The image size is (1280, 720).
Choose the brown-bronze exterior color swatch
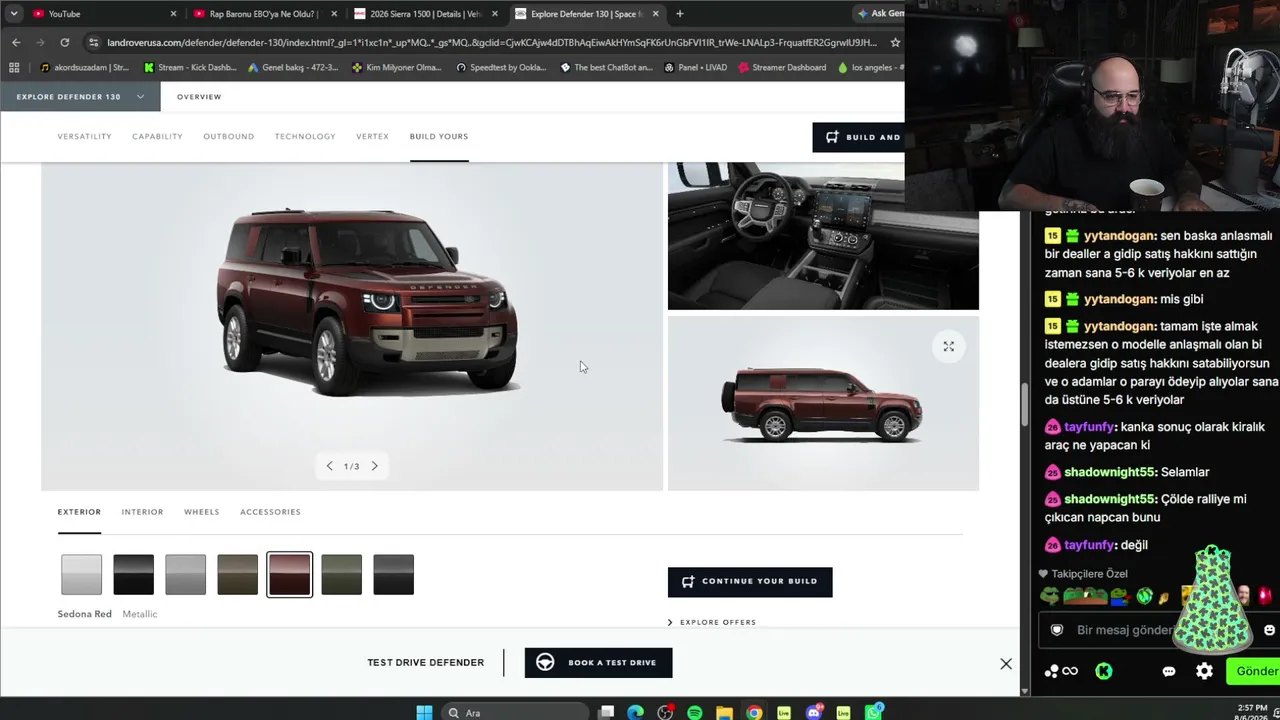point(238,575)
